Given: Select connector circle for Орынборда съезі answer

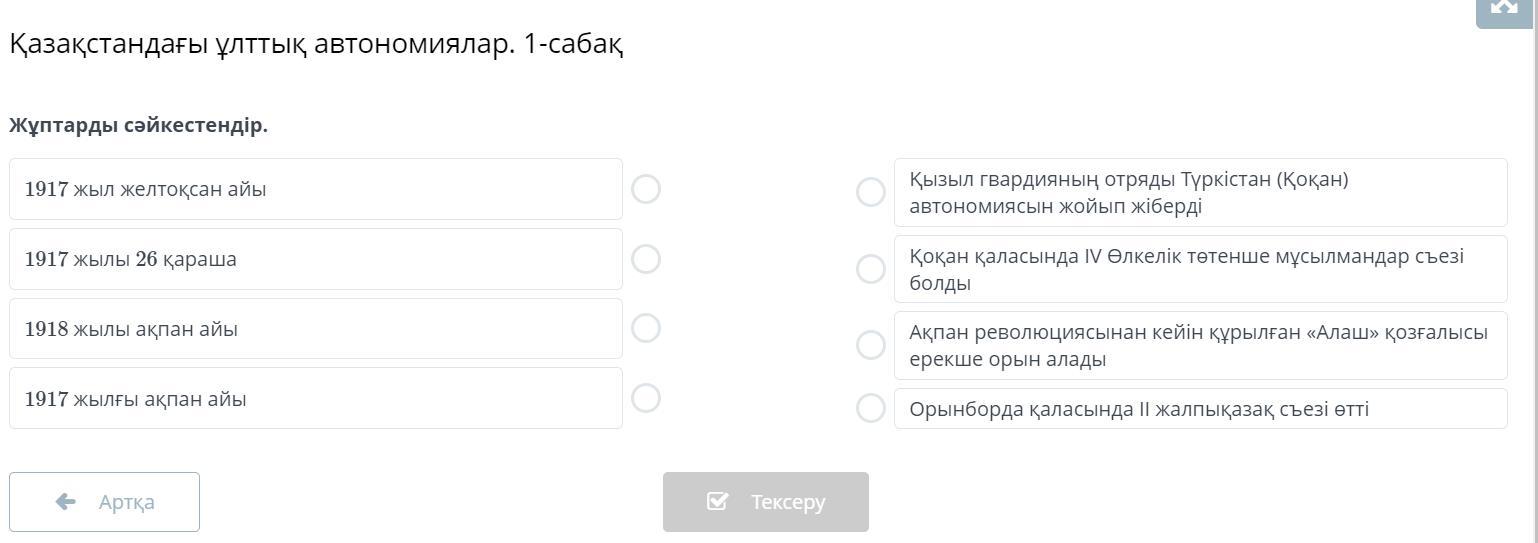Looking at the screenshot, I should [871, 408].
